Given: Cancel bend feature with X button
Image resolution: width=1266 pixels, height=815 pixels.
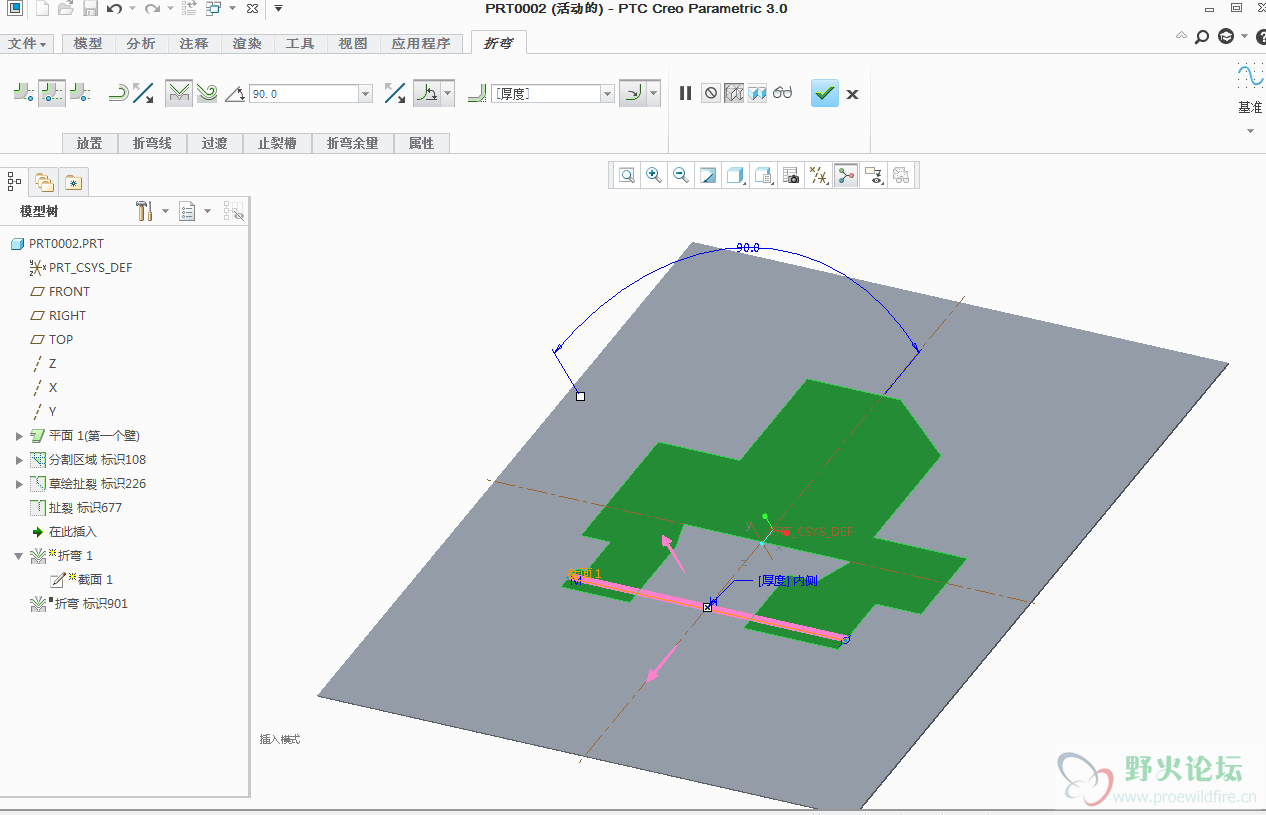Looking at the screenshot, I should point(852,94).
